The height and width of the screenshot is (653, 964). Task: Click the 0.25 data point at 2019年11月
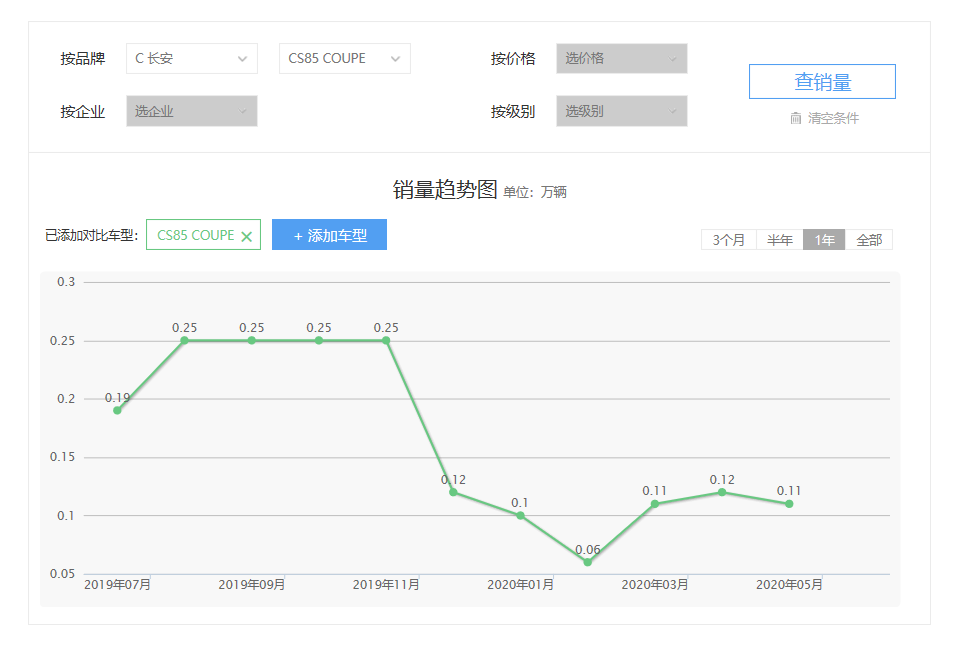click(386, 340)
